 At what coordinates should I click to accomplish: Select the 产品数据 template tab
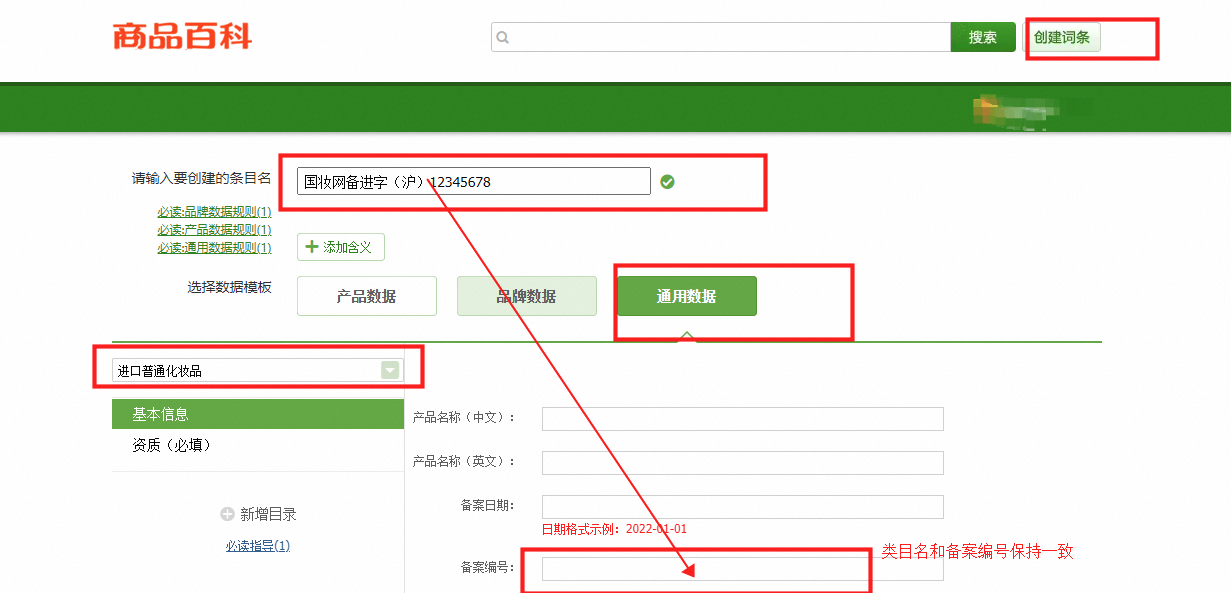367,296
